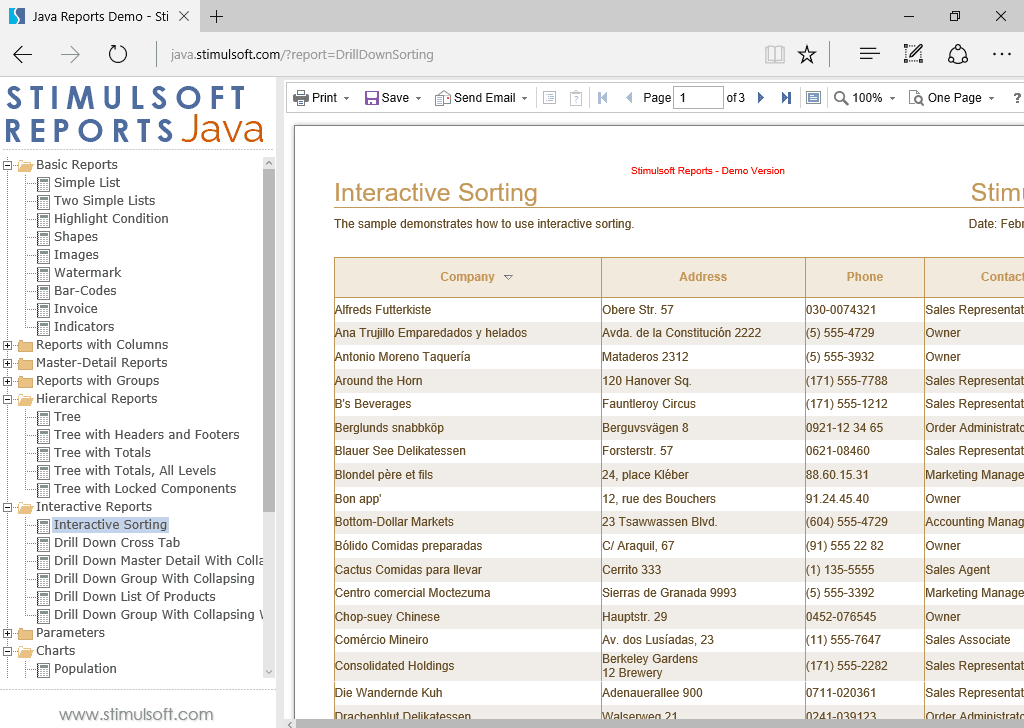Open the One Page dropdown arrow
The image size is (1024, 728).
(991, 99)
